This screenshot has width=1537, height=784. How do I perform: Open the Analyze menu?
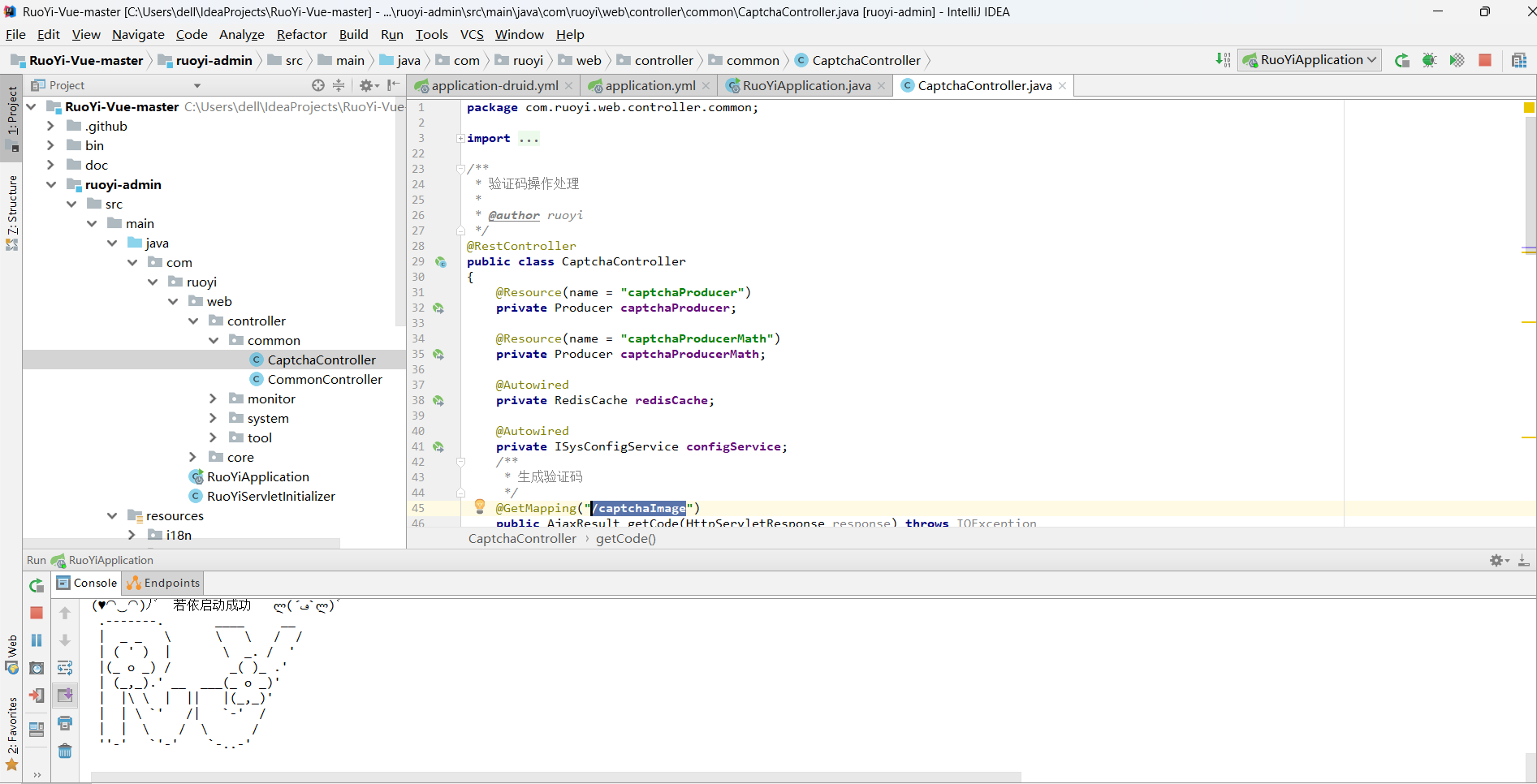[242, 34]
